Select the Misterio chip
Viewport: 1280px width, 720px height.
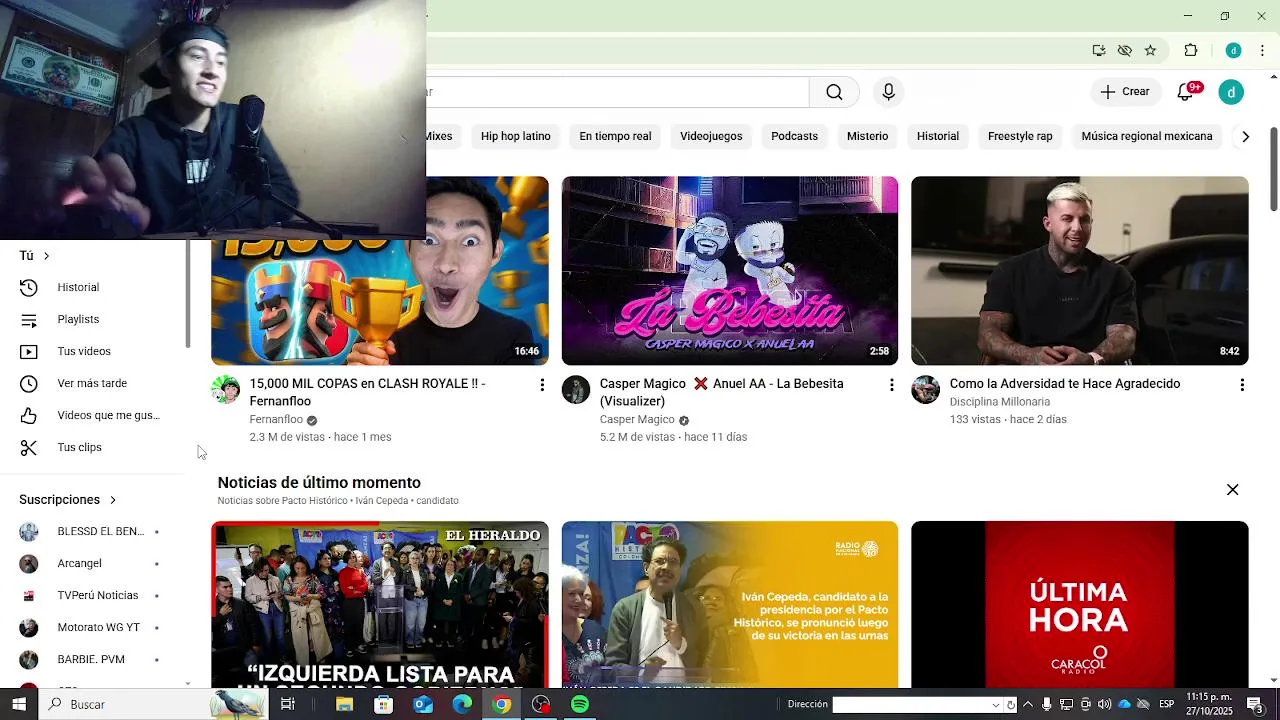point(867,136)
